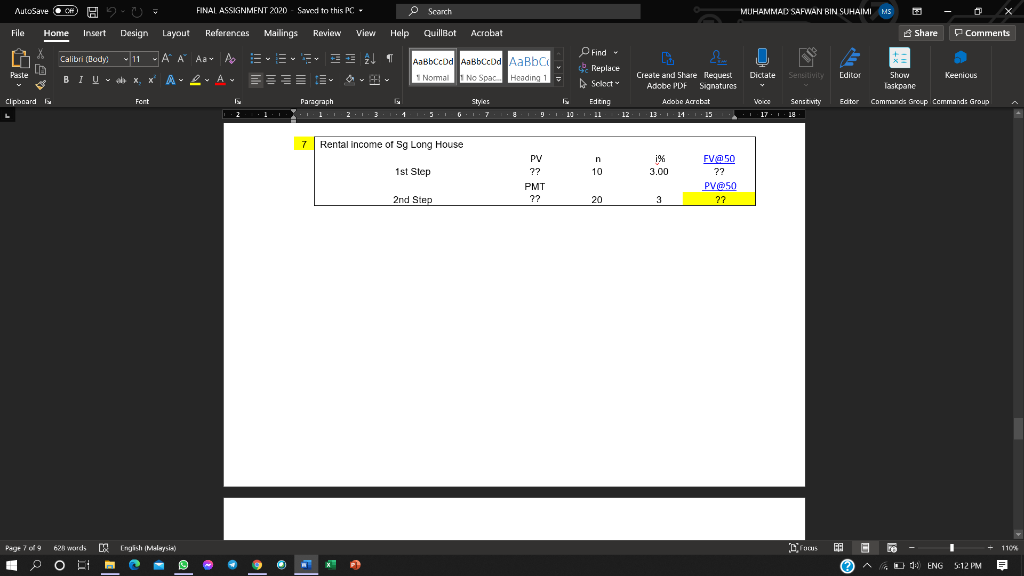Screen dimensions: 1024x576
Task: Adjust the zoom slider handle
Action: pos(952,547)
